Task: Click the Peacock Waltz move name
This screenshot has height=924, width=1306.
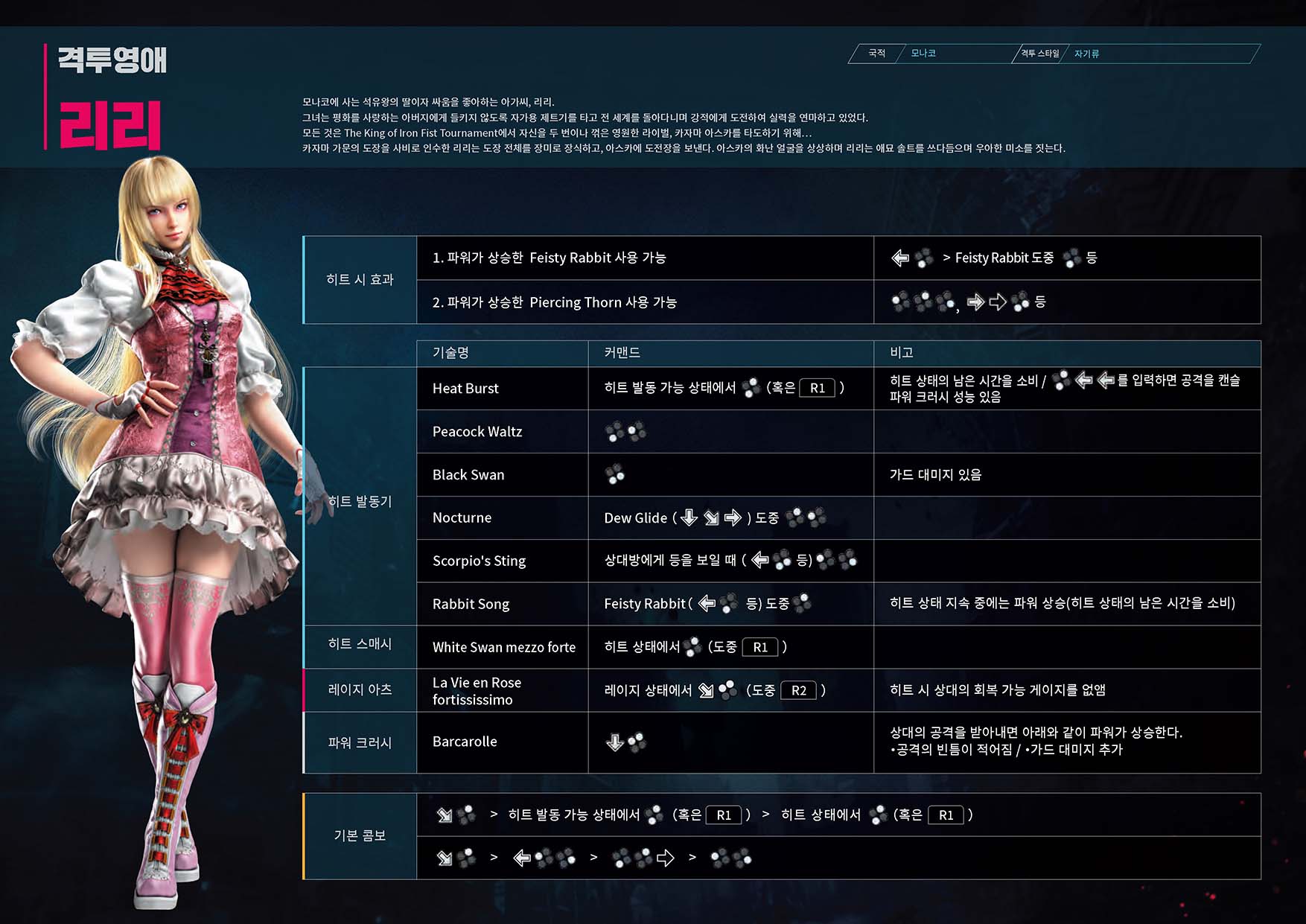Action: click(x=477, y=431)
